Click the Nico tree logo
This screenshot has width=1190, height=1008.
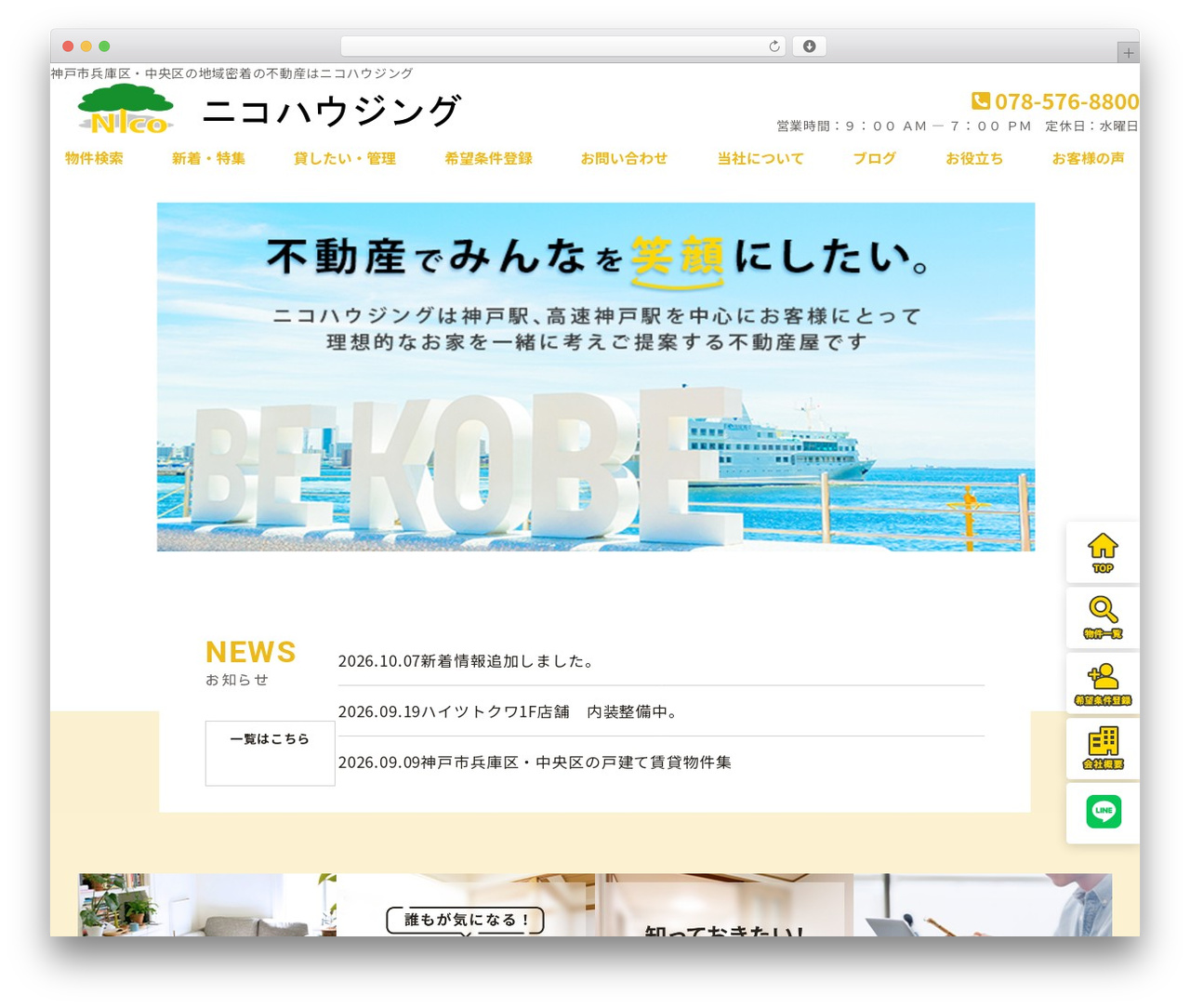tap(126, 110)
